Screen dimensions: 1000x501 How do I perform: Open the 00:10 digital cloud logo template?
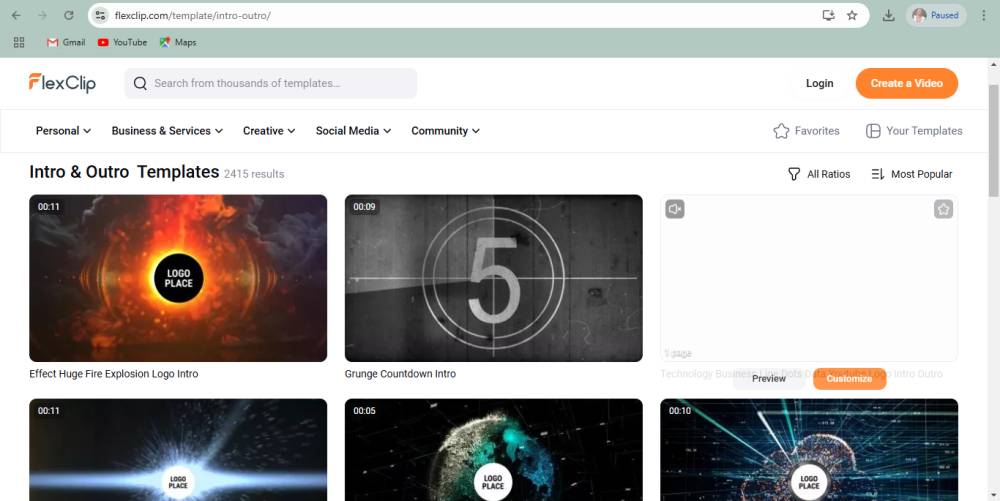(x=809, y=450)
